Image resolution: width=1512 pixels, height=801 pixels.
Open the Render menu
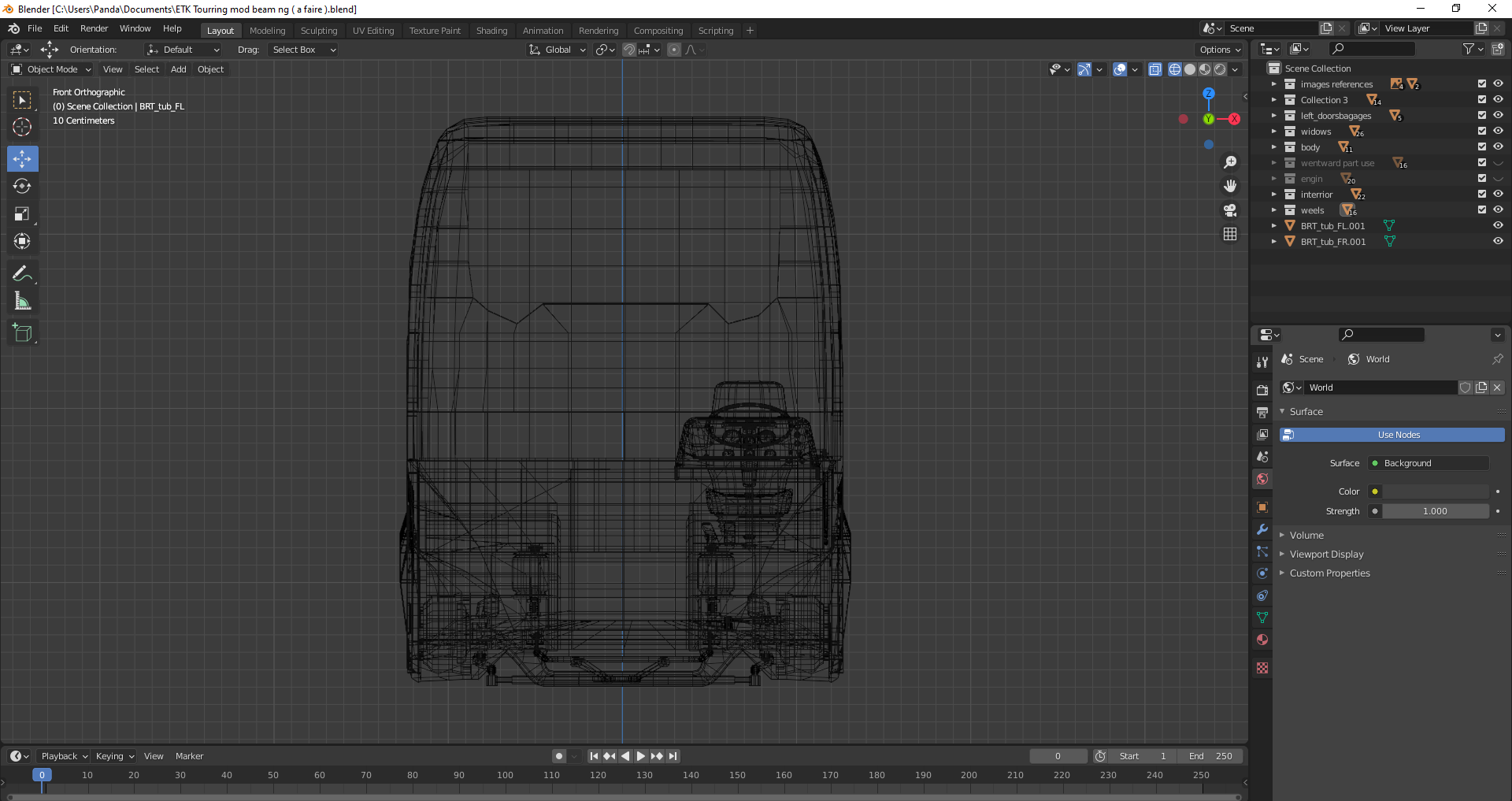(94, 28)
